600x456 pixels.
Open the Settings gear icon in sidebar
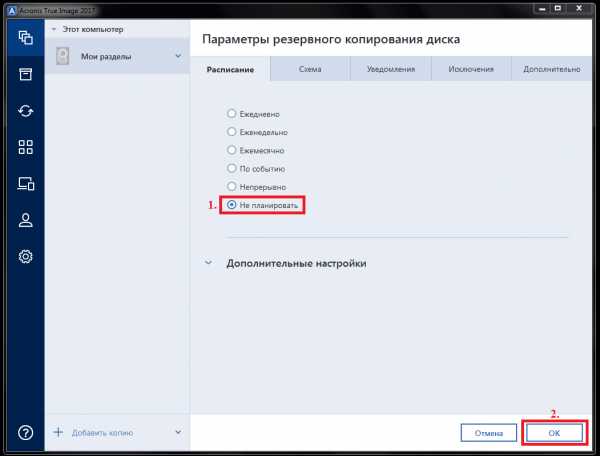click(26, 257)
